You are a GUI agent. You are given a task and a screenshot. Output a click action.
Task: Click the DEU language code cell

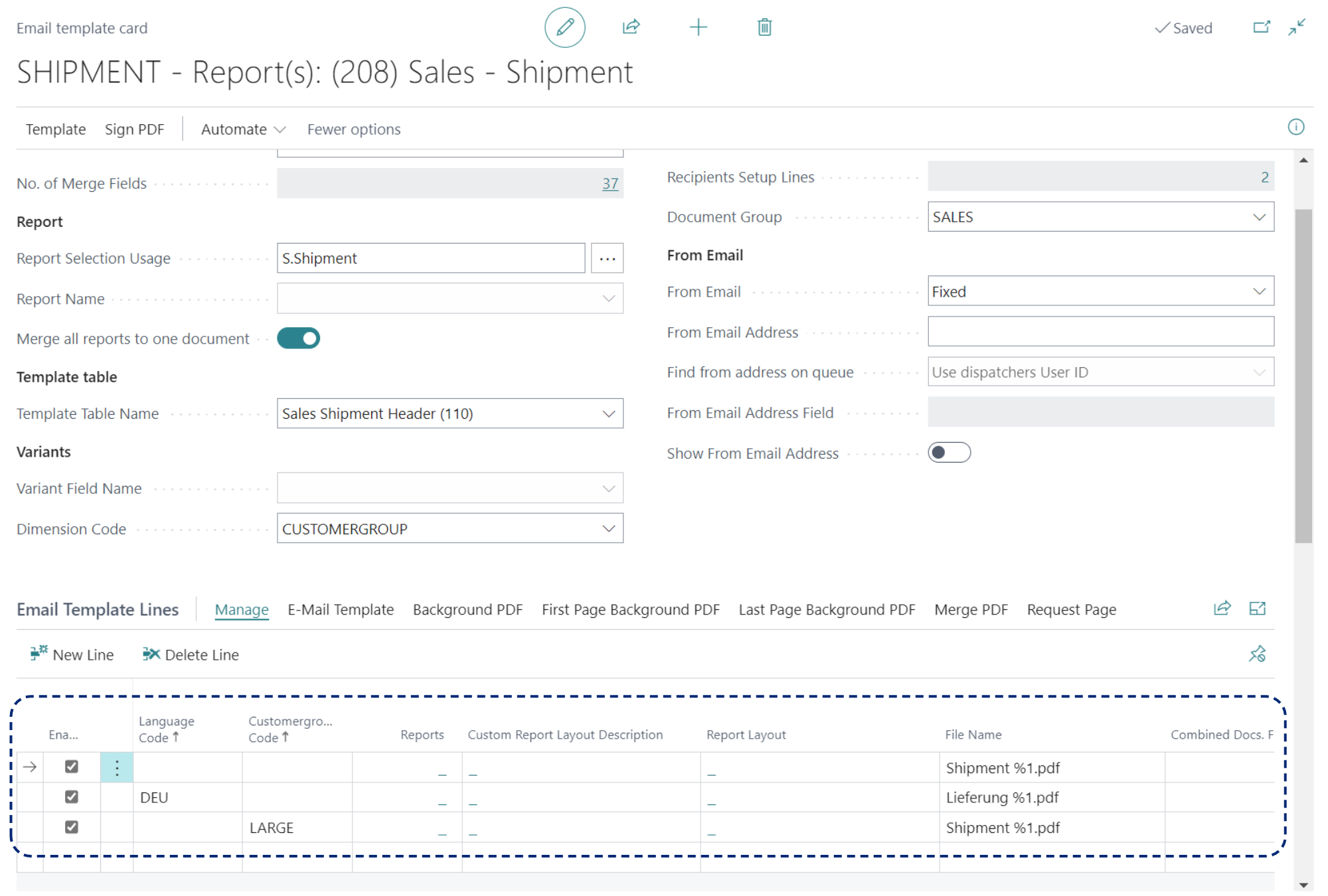[x=188, y=797]
